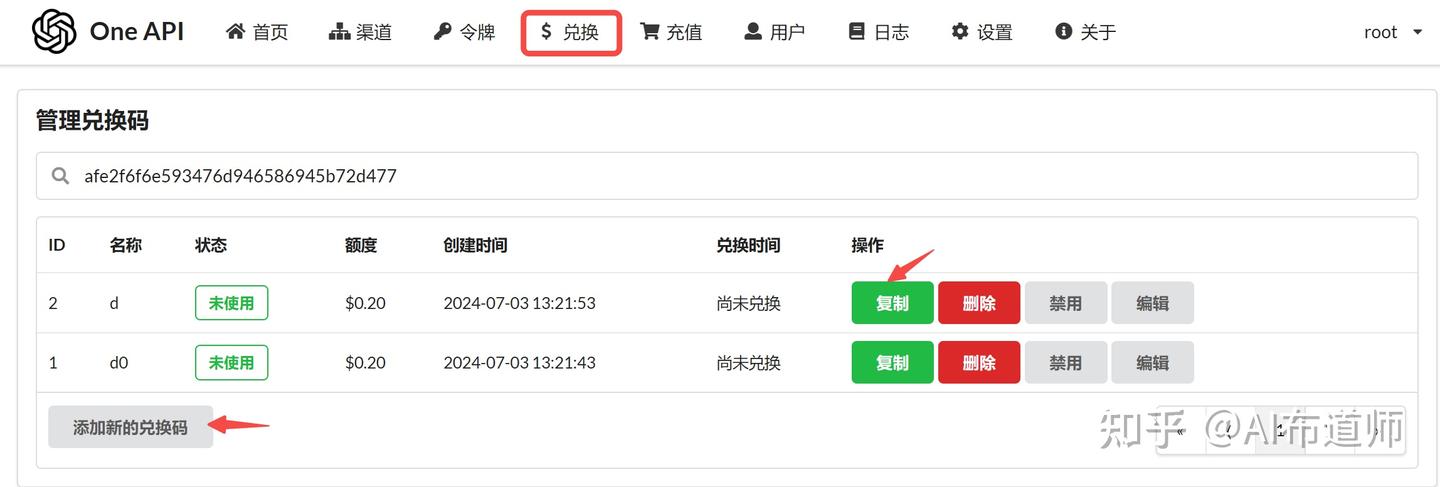The image size is (1440, 487).
Task: Click the One API logo icon
Action: (x=54, y=32)
